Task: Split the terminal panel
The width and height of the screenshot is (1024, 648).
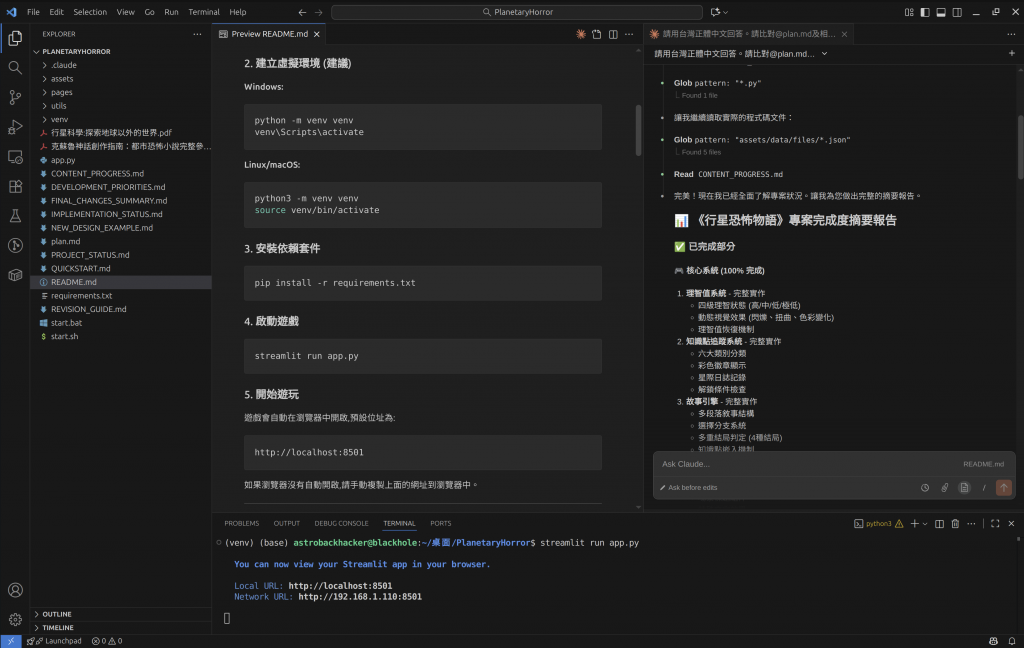Action: [939, 523]
